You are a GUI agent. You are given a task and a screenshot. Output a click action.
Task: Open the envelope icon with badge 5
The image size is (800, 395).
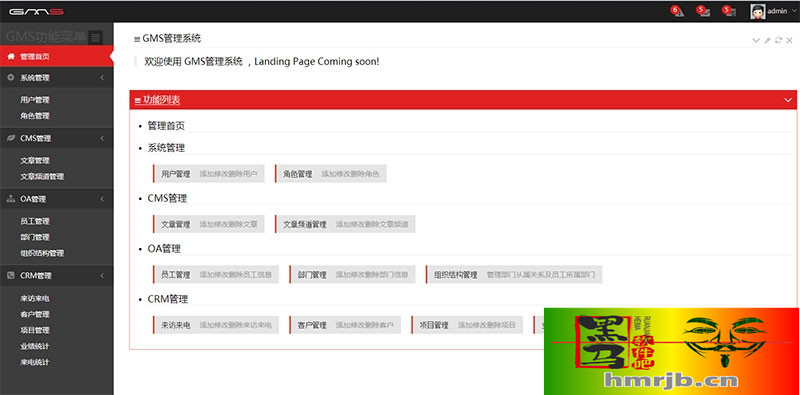tap(704, 11)
